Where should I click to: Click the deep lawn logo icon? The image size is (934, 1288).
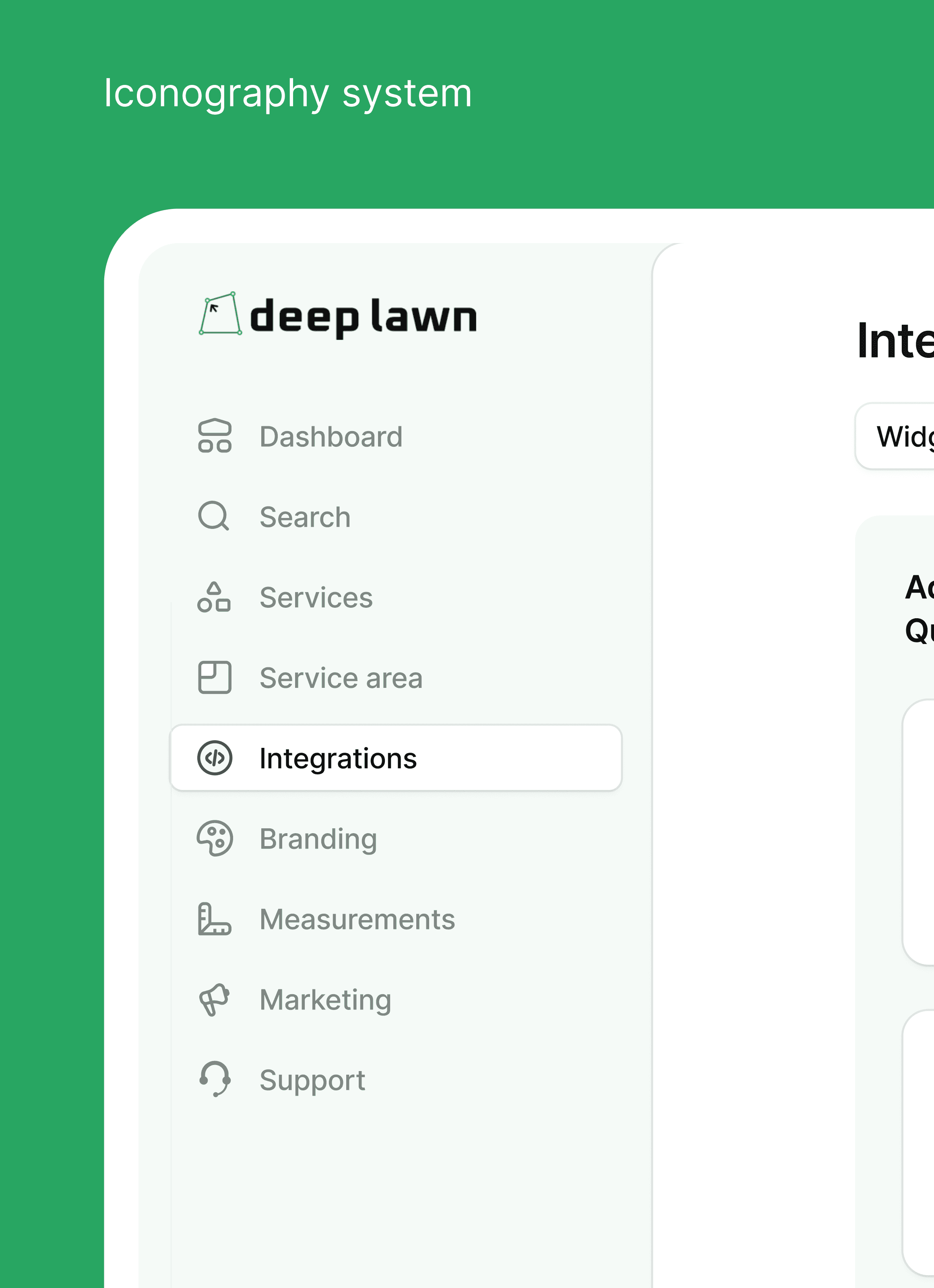click(x=220, y=314)
